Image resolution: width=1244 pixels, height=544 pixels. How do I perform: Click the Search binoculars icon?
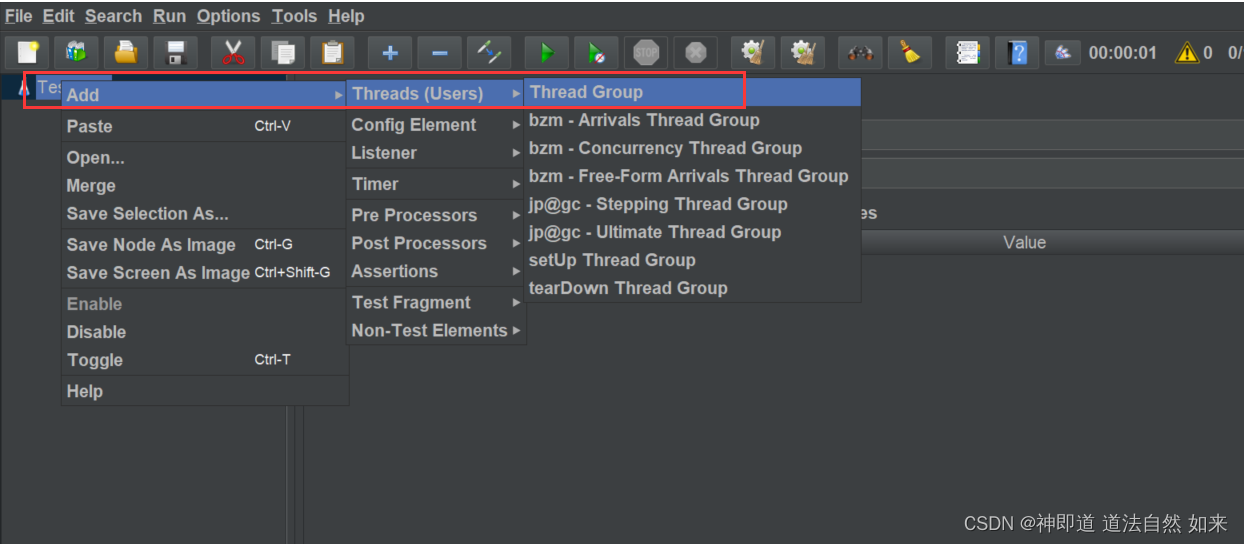(x=860, y=53)
